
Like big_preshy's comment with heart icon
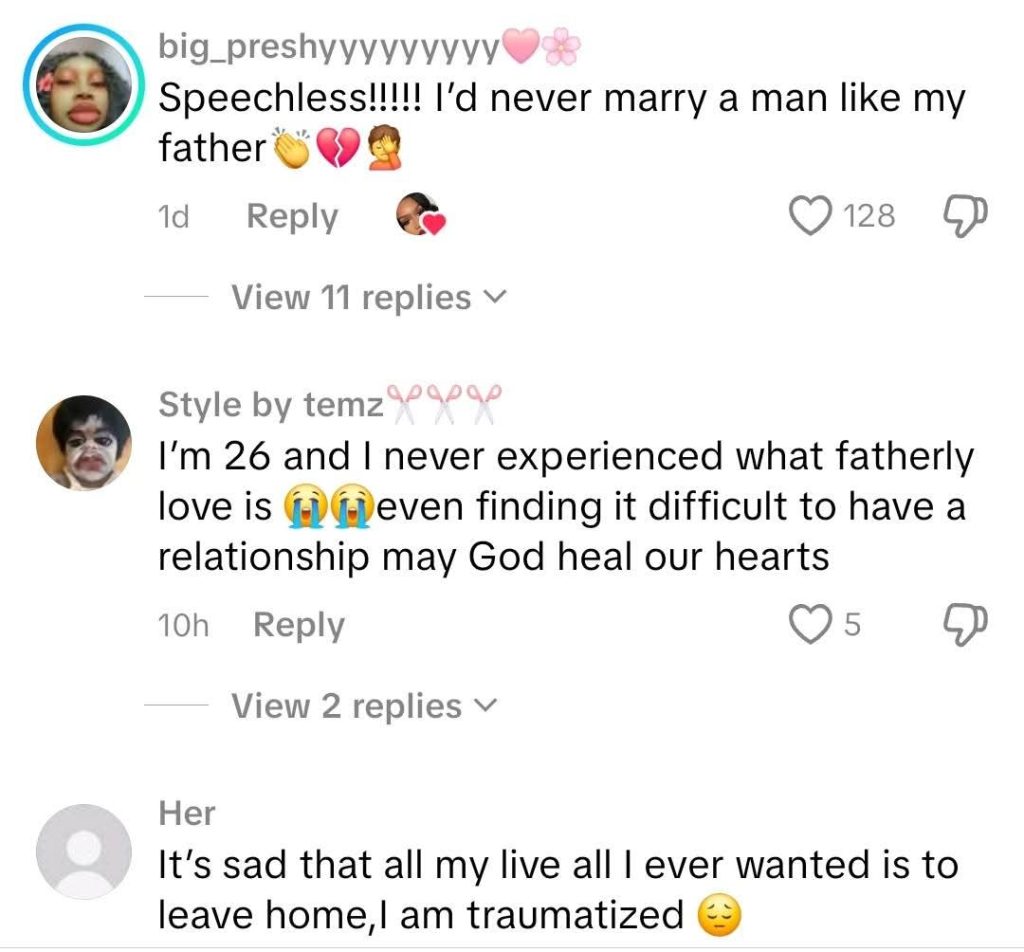pos(810,215)
